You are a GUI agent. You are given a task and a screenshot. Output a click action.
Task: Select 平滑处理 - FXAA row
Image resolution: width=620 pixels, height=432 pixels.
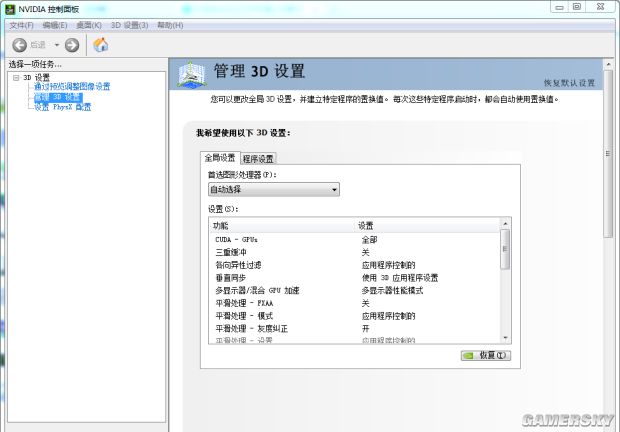pyautogui.click(x=355, y=303)
